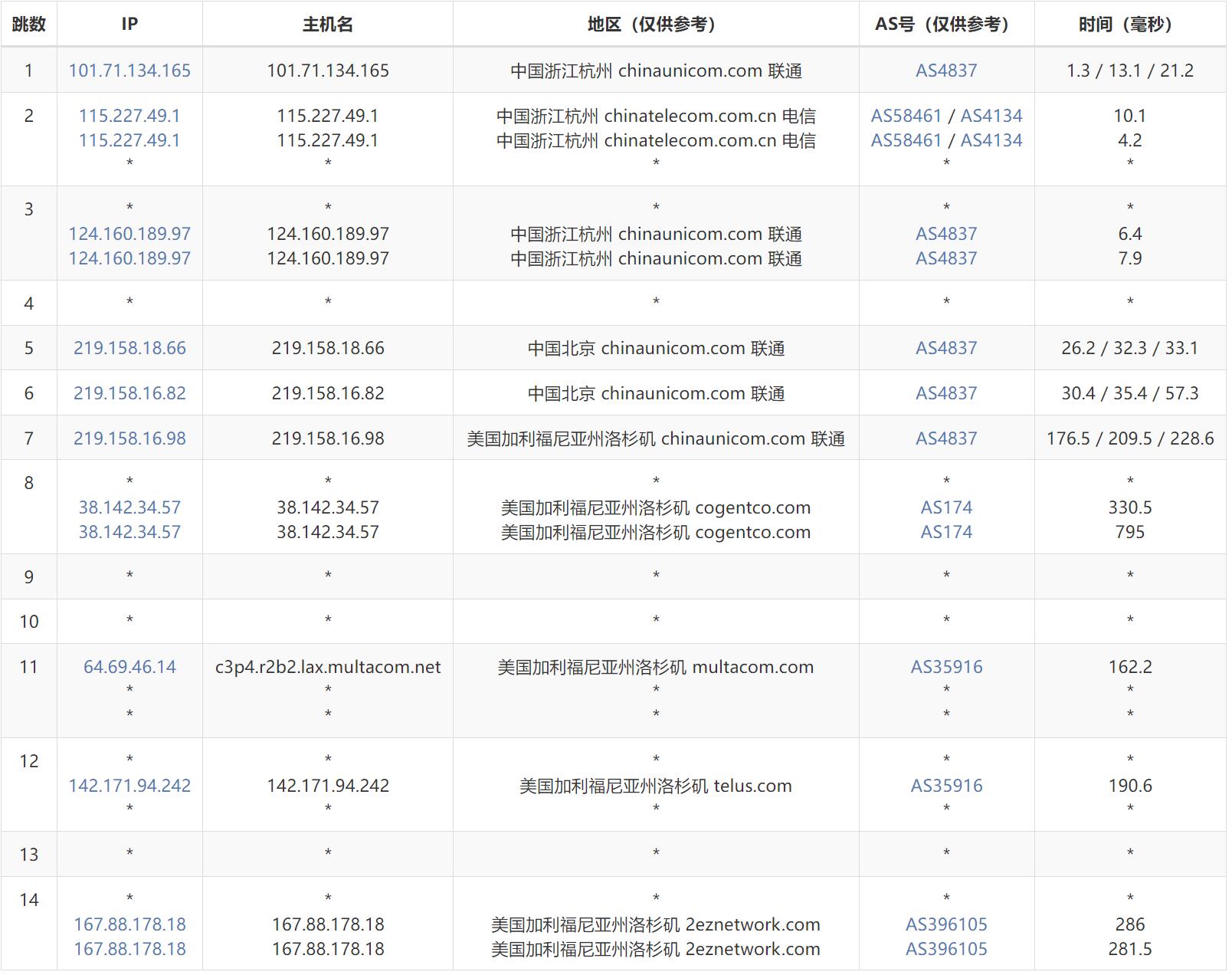
Task: Click time value 176.5 / 209.5 / 228.6
Action: click(x=1130, y=438)
